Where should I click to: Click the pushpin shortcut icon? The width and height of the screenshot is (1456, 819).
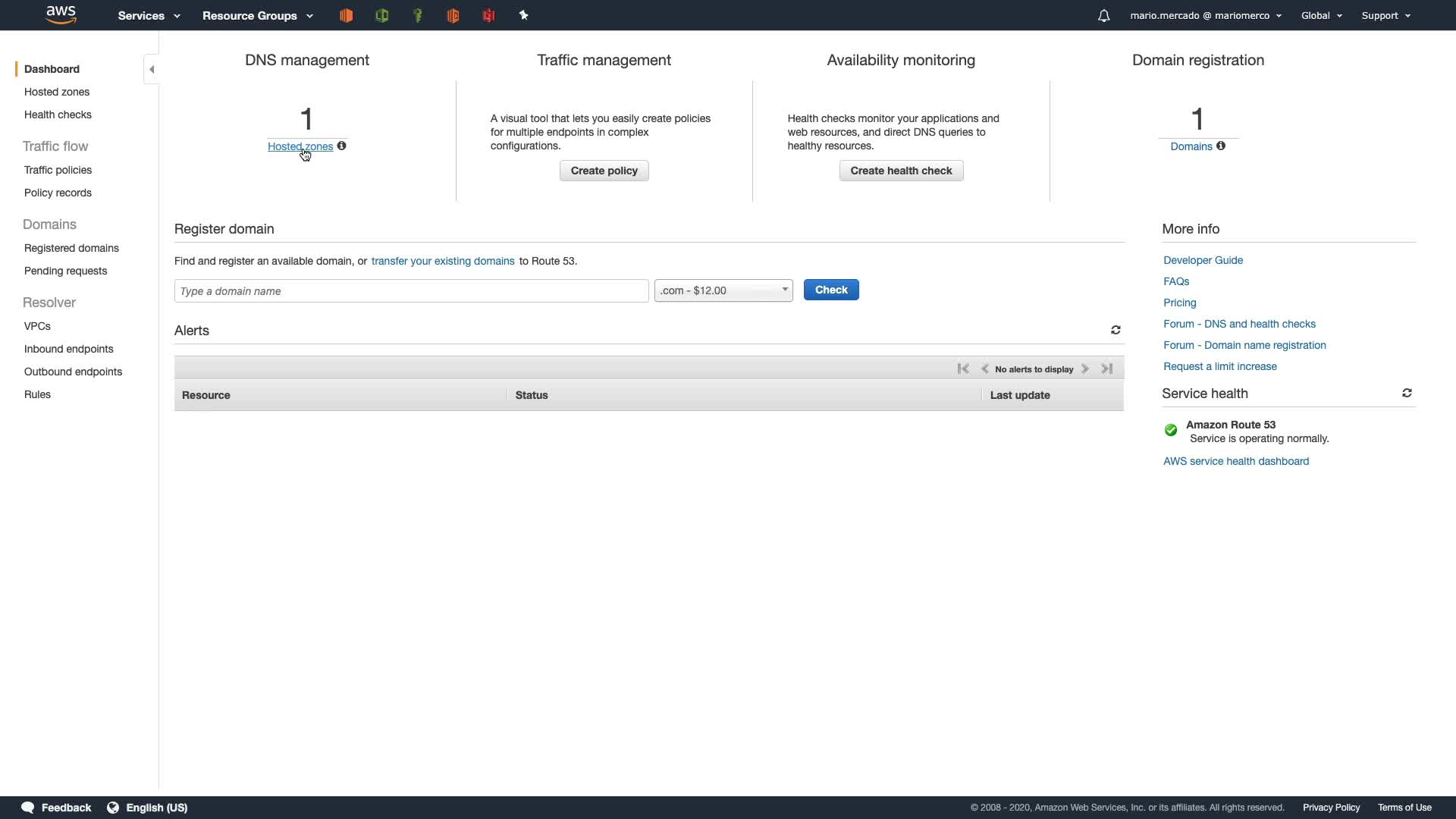coord(523,15)
